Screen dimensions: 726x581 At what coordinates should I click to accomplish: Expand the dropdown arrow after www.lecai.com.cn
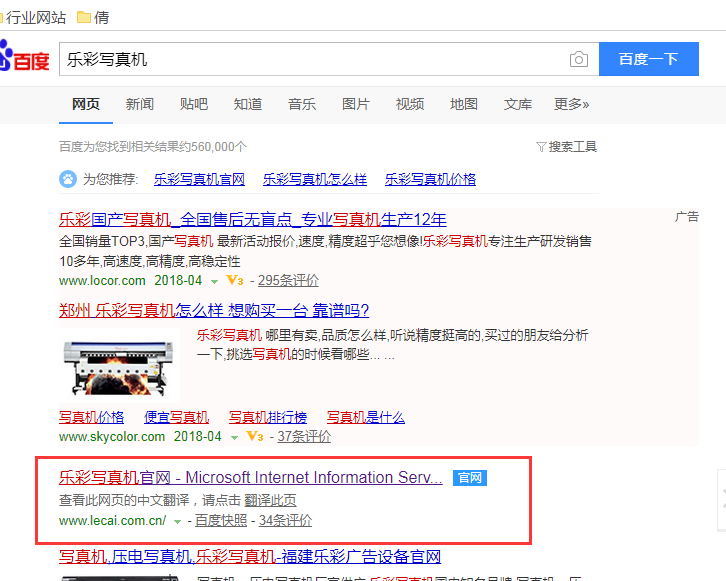click(177, 521)
